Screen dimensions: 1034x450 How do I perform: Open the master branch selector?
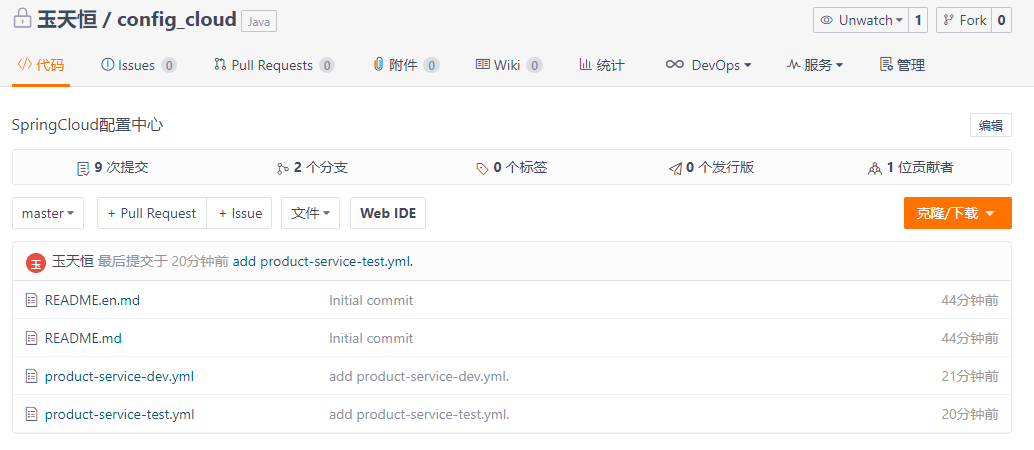(48, 213)
